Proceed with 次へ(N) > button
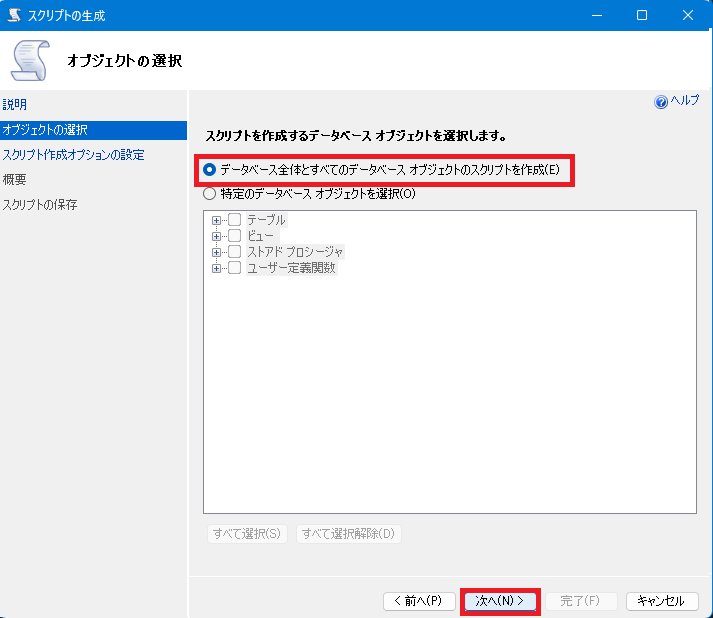The image size is (713, 618). [x=500, y=601]
